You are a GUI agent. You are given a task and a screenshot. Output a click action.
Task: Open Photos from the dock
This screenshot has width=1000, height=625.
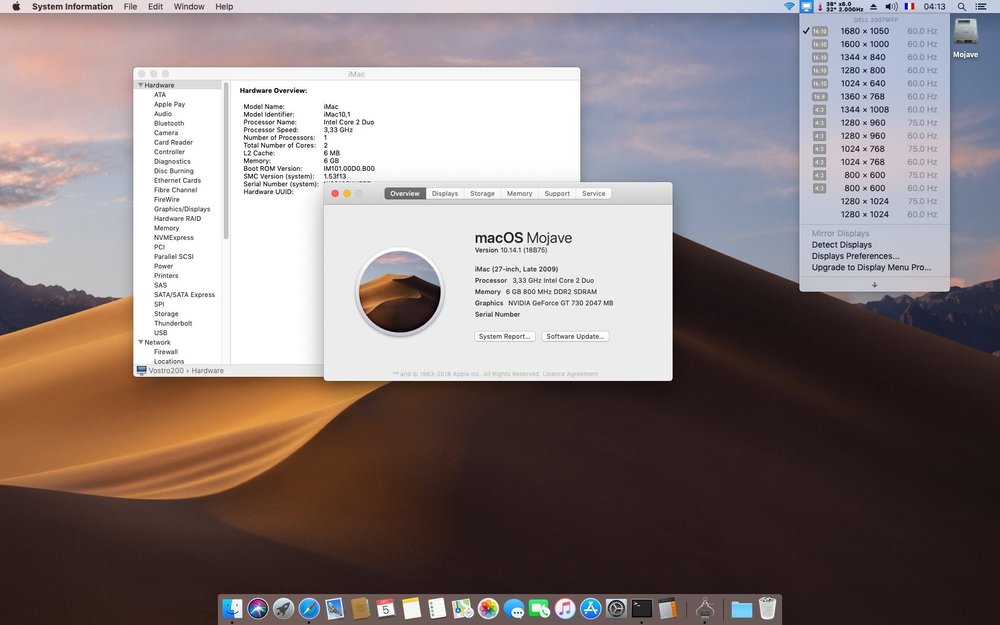[488, 608]
